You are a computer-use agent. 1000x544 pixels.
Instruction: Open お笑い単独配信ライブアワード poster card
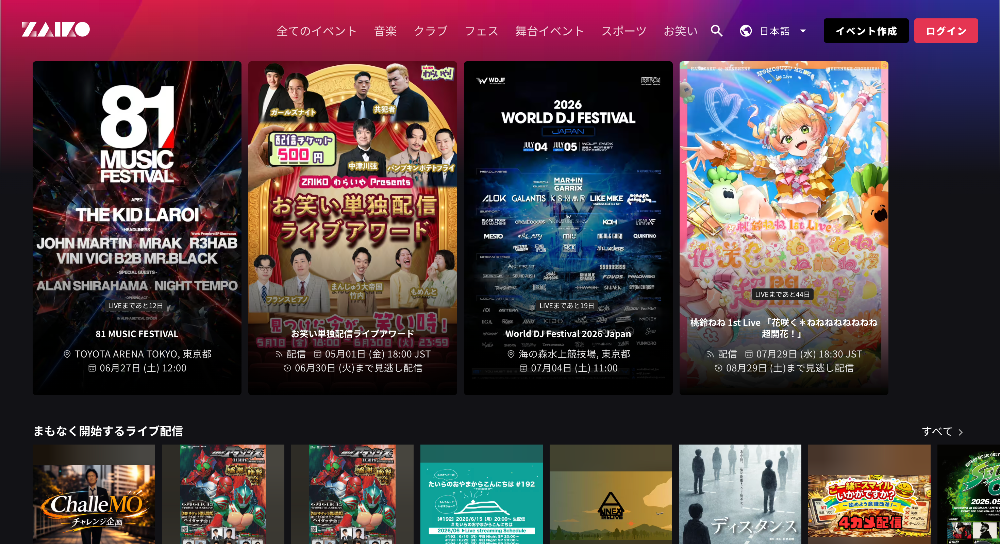[353, 228]
